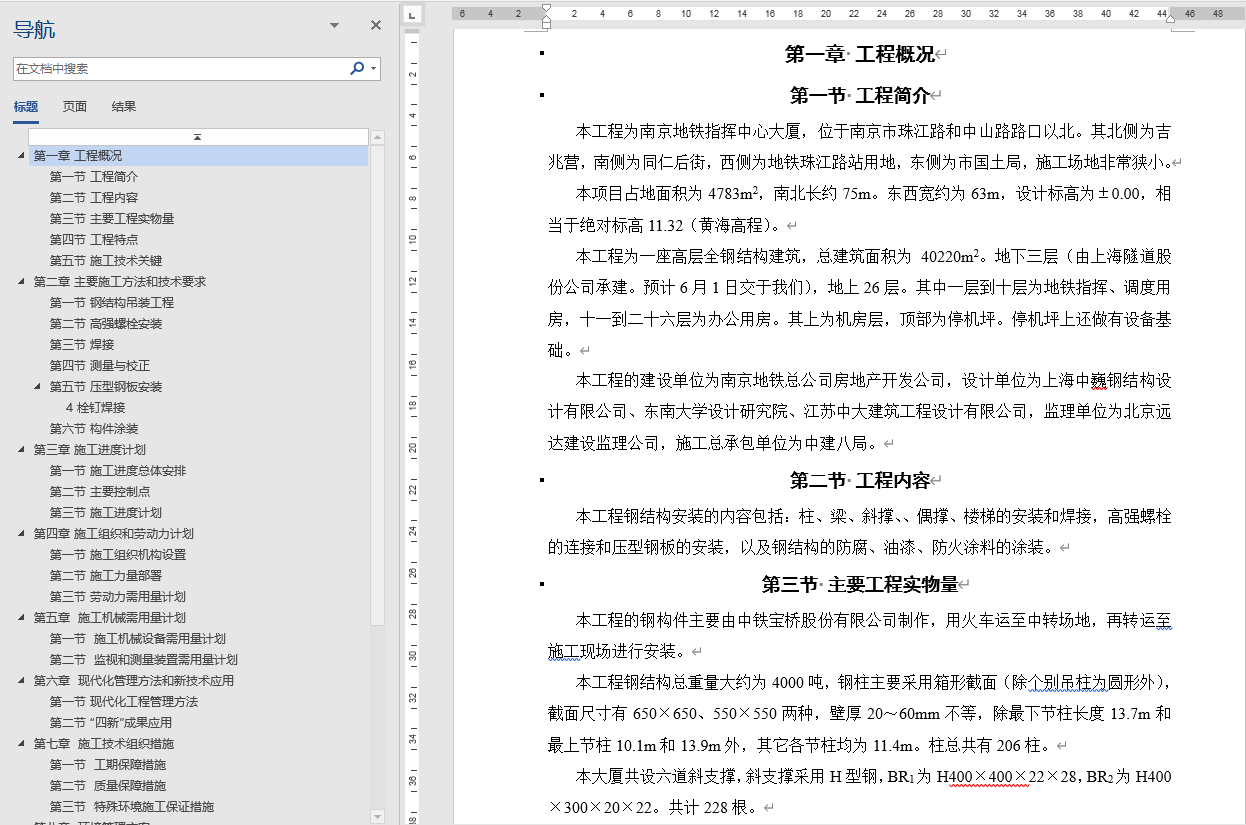Viewport: 1246px width, 825px height.
Task: Click the black heading bullet beside 第一章 工程概况
Action: 540,55
